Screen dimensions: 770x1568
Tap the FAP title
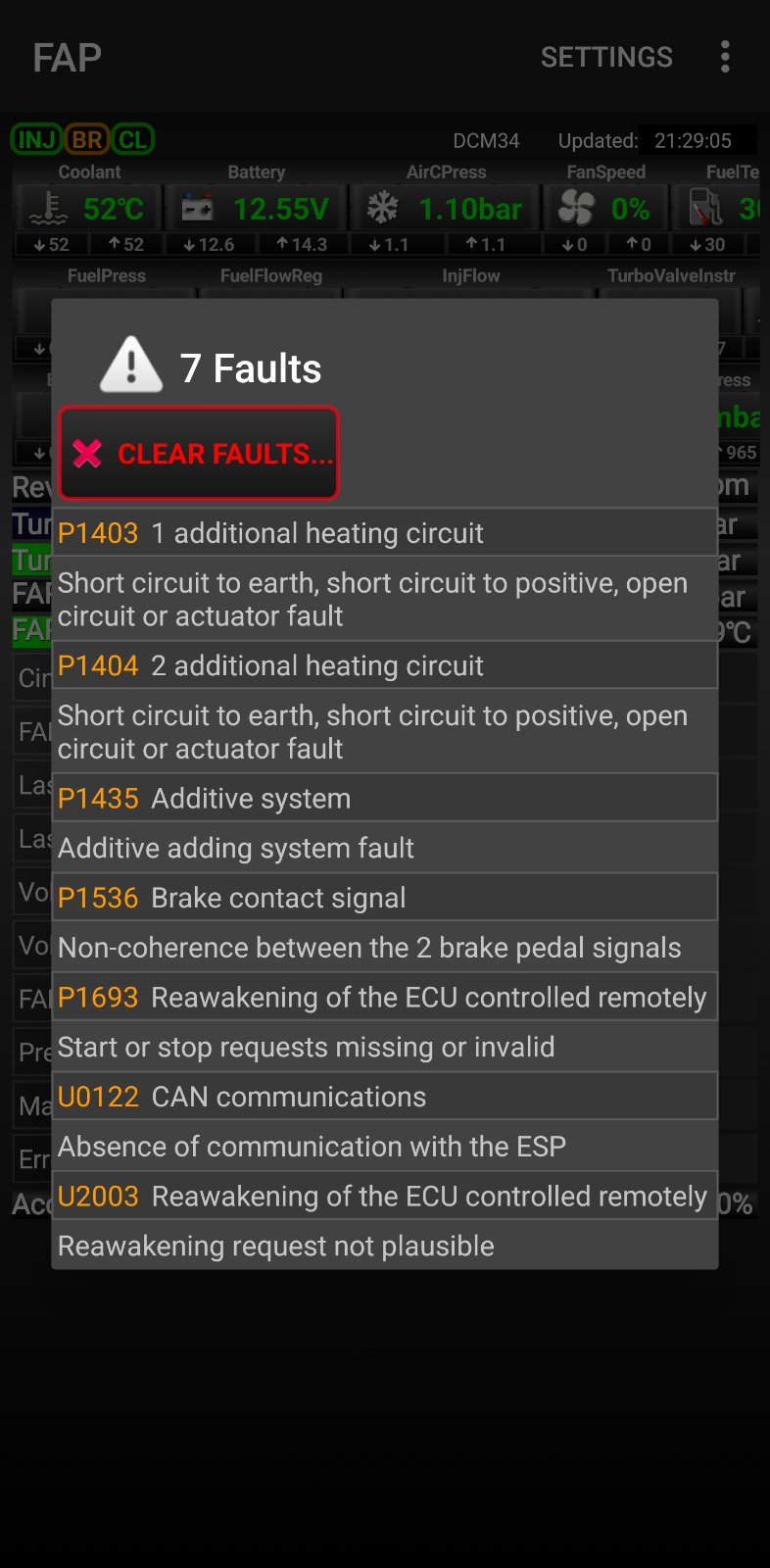pyautogui.click(x=67, y=58)
